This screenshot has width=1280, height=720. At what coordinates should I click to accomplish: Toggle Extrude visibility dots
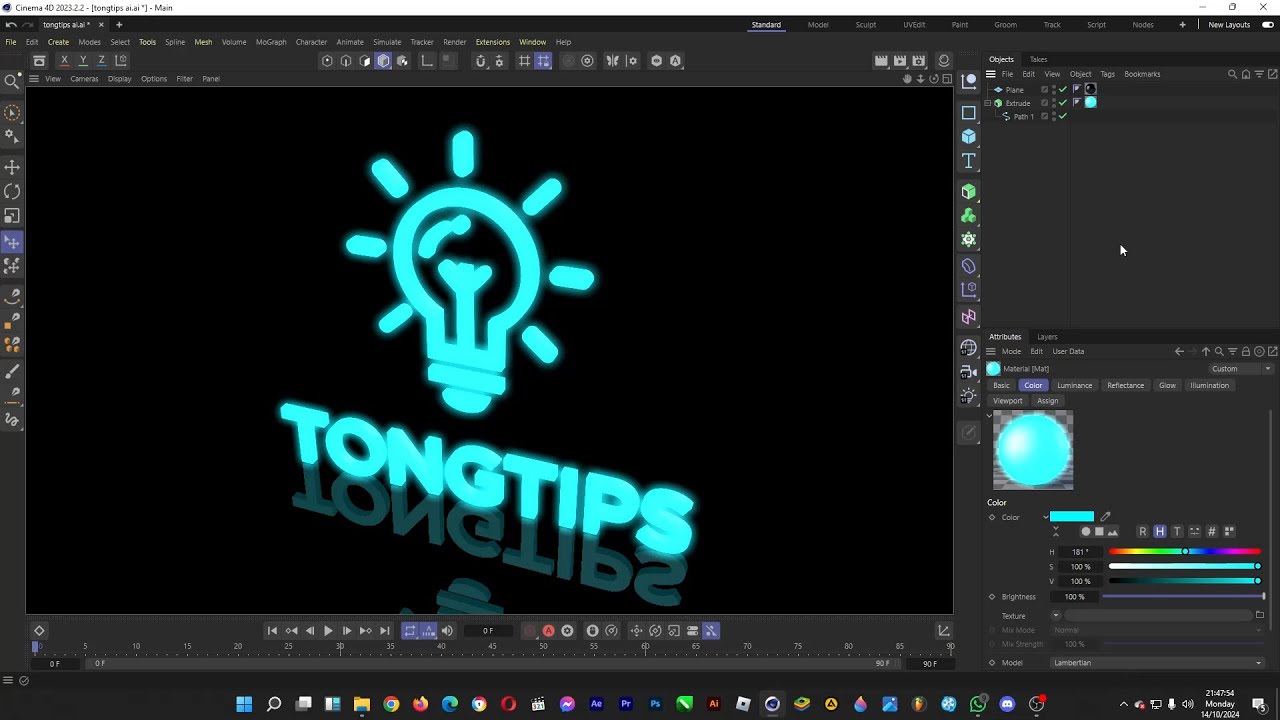point(1053,102)
